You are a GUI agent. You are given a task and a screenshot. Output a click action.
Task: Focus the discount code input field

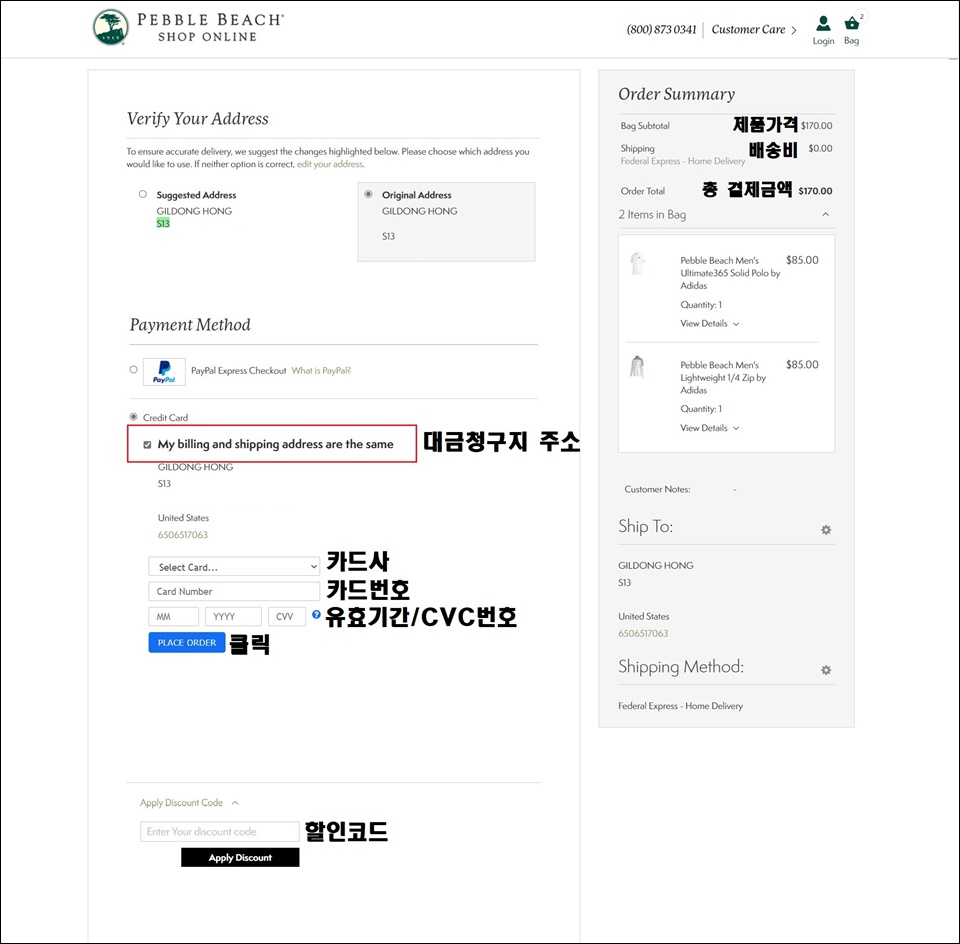(219, 831)
